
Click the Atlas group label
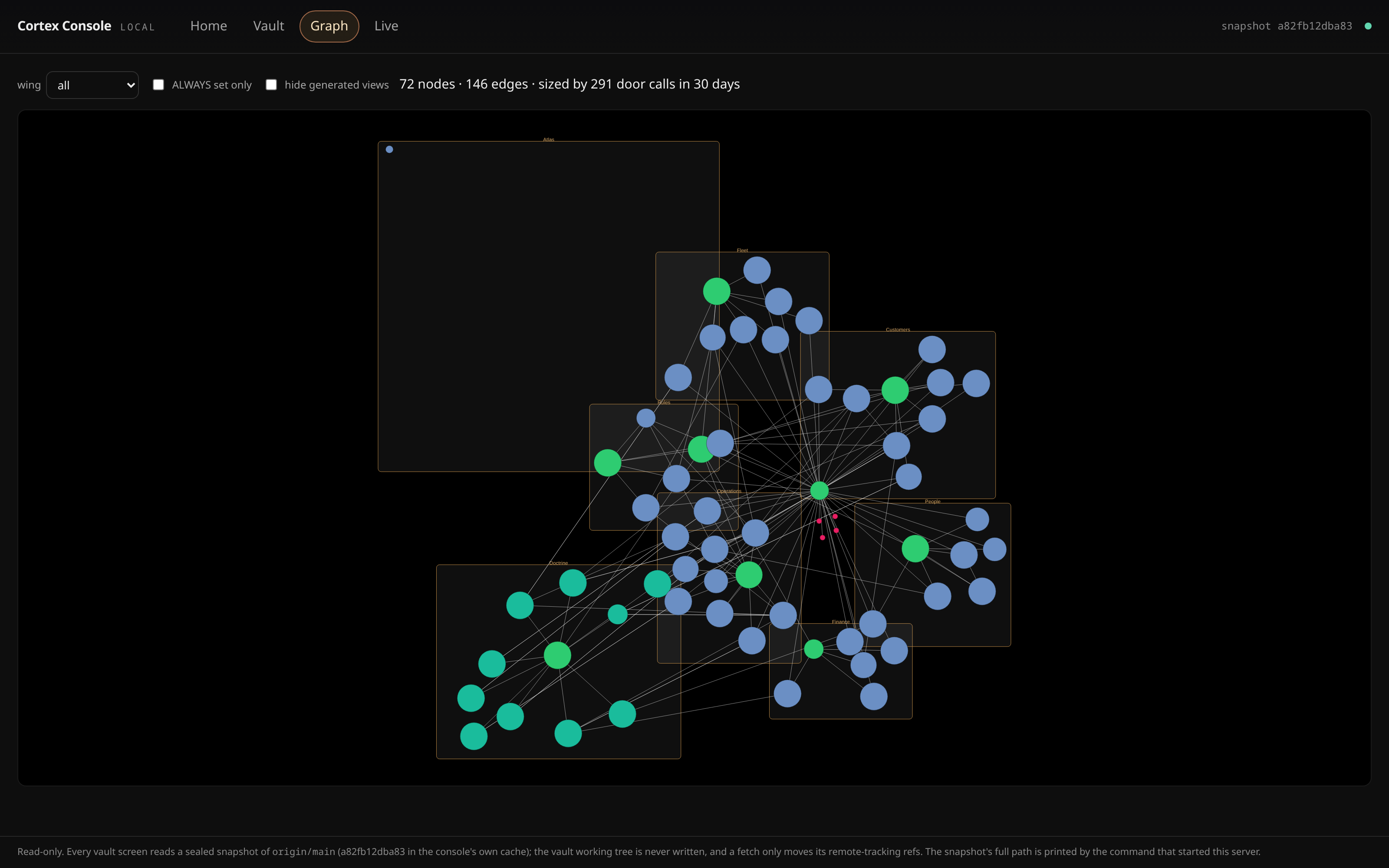549,139
